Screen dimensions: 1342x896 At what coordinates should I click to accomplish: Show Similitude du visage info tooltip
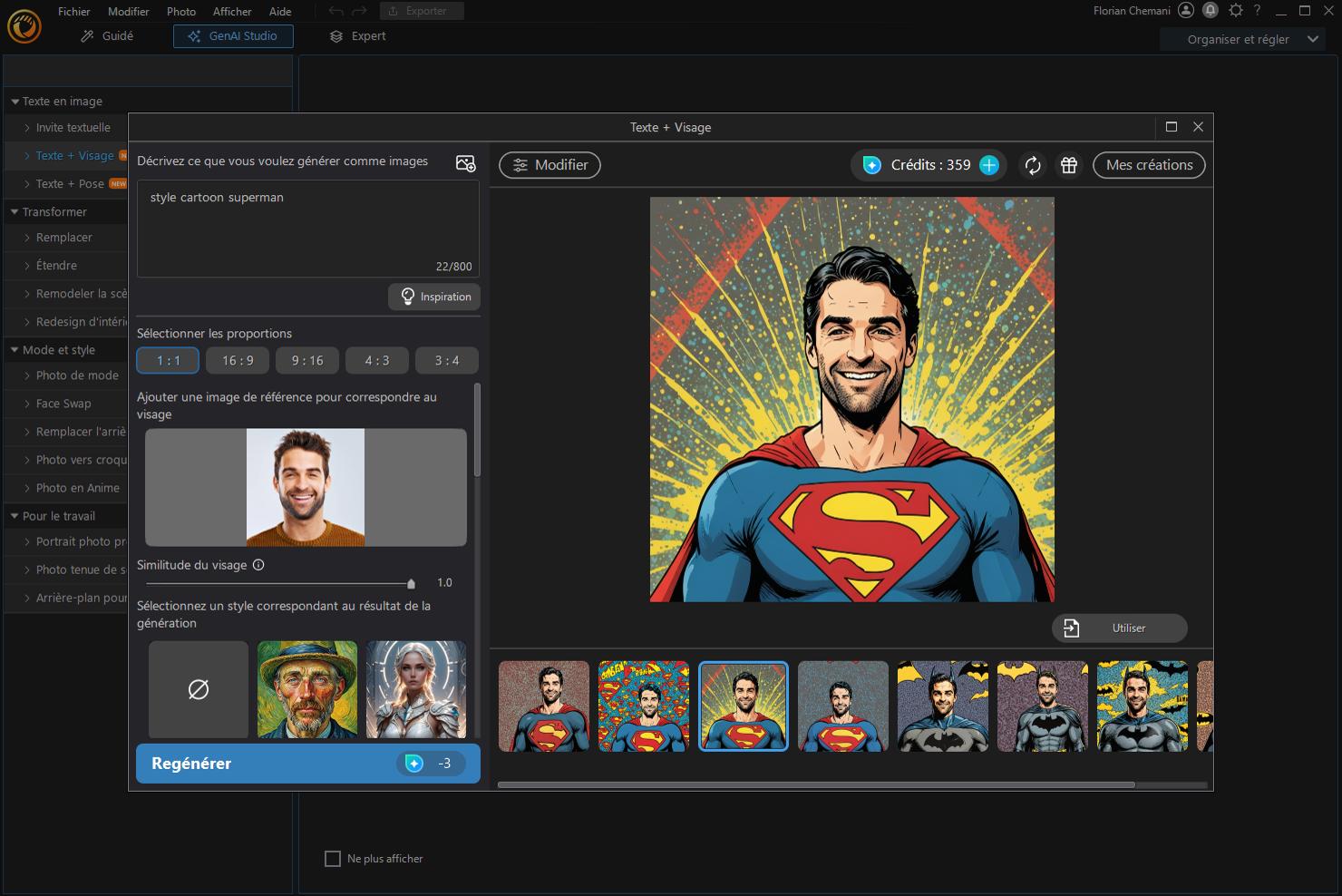tap(259, 564)
